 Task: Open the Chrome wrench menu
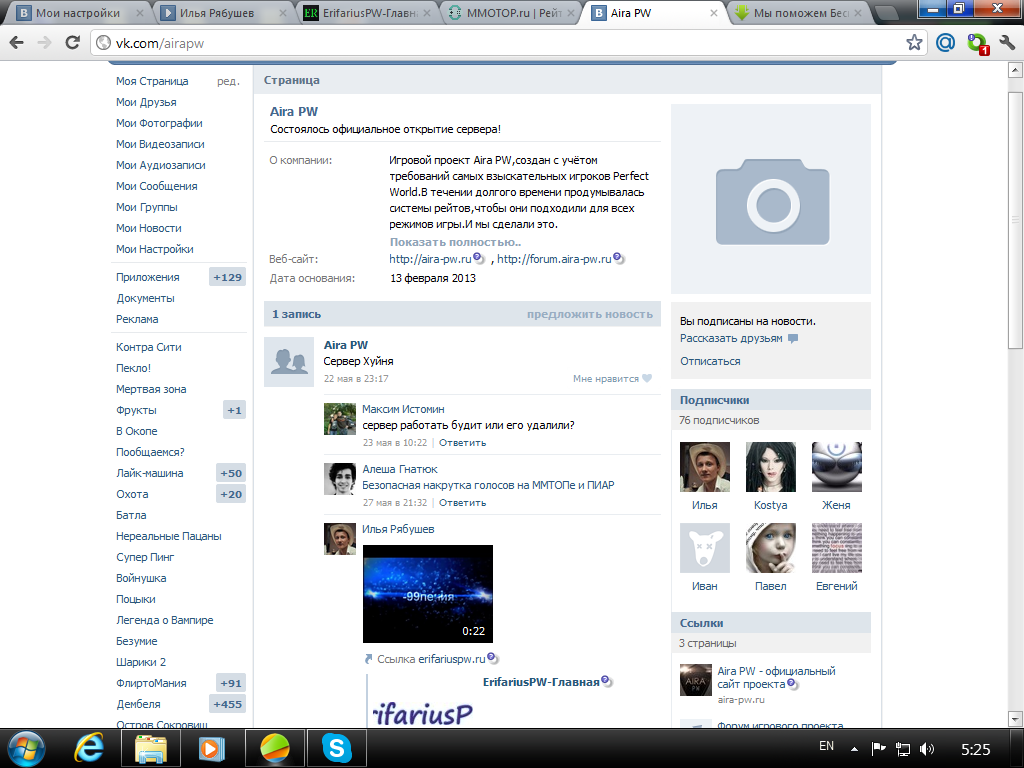click(x=1007, y=43)
